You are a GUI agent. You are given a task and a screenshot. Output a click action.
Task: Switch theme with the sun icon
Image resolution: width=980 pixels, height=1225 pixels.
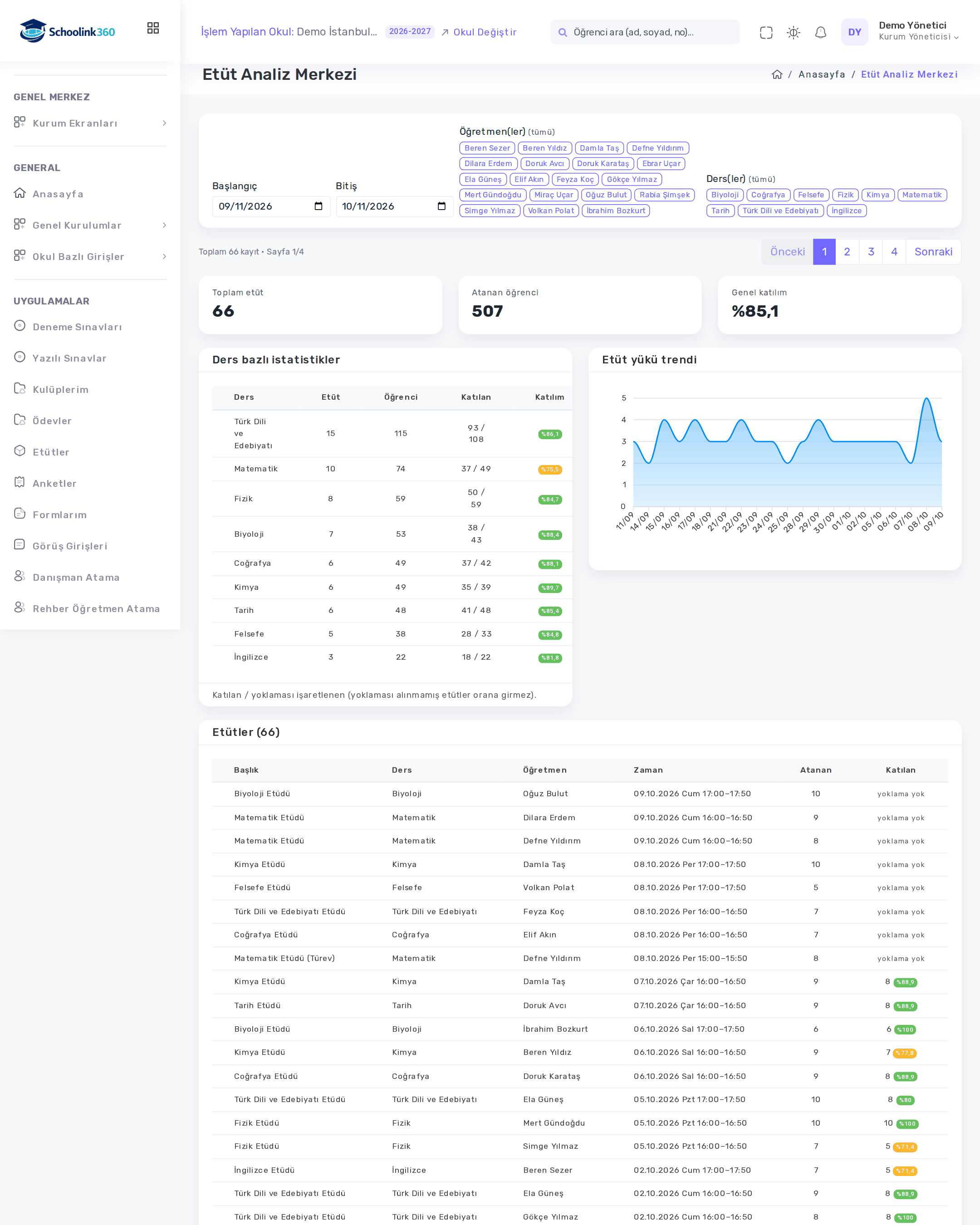click(x=793, y=32)
